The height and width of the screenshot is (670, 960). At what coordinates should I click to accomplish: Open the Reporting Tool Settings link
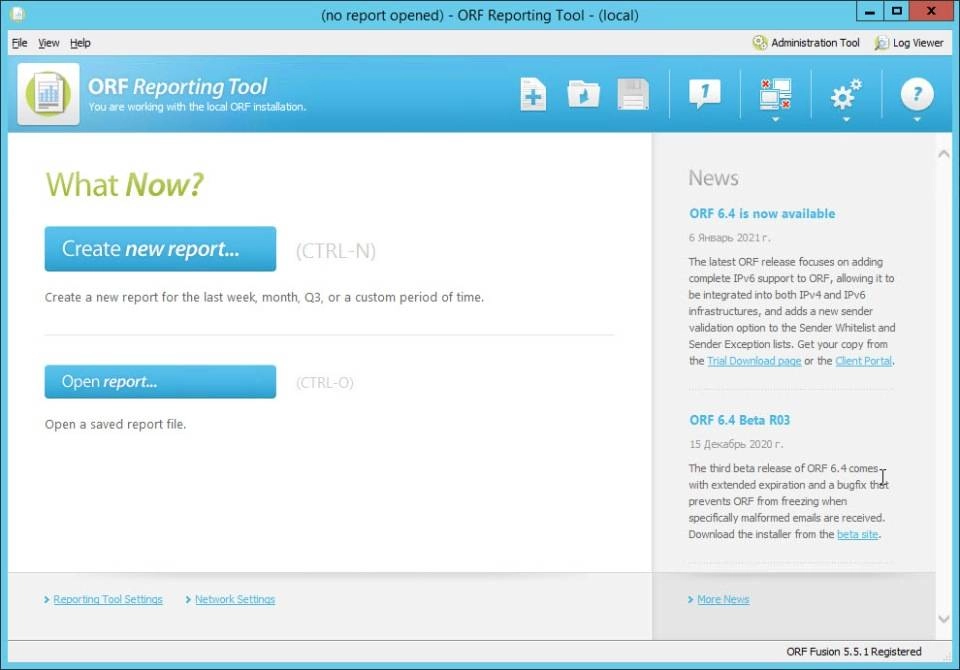click(x=108, y=599)
